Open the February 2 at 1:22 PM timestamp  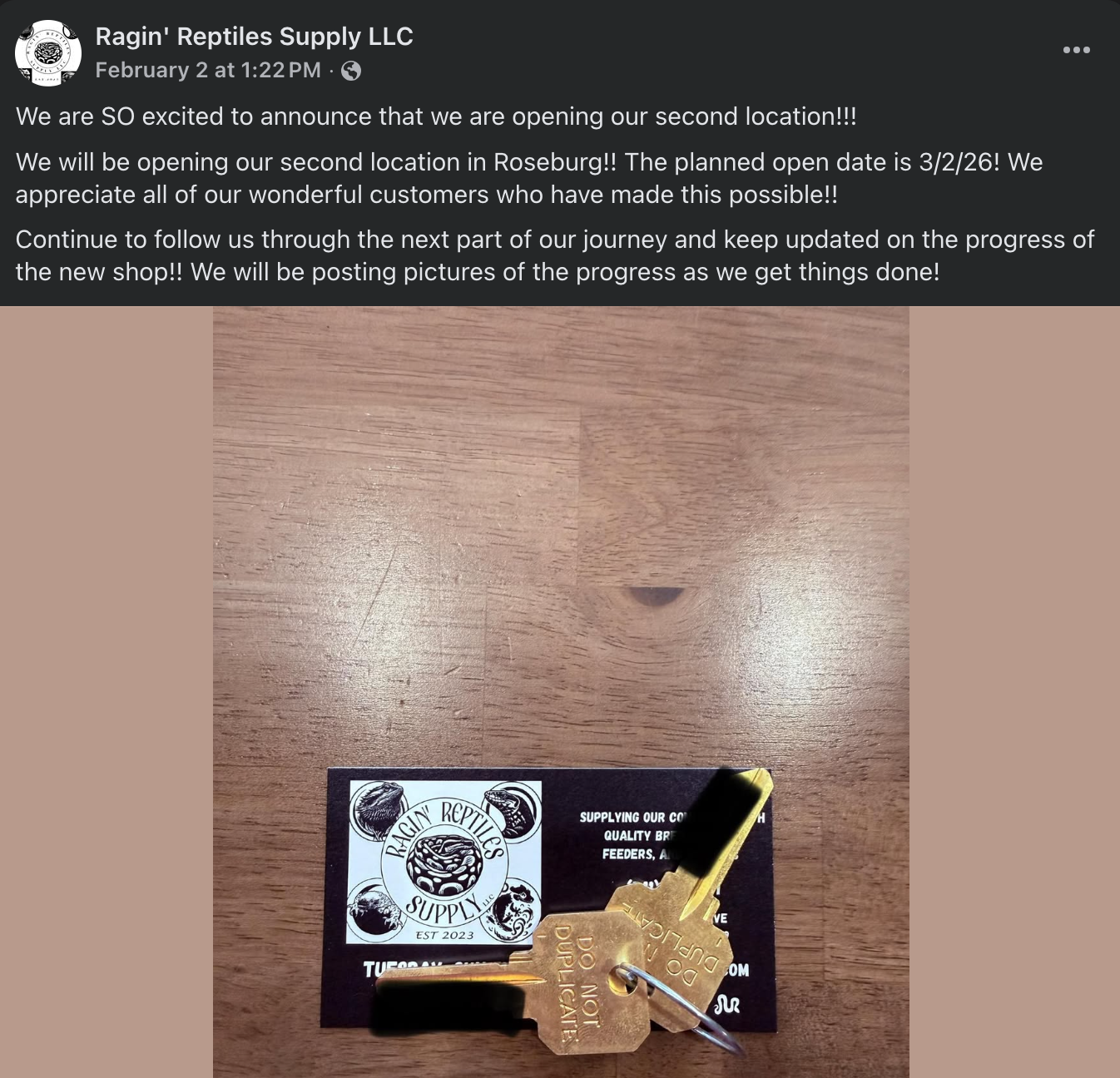coord(208,71)
